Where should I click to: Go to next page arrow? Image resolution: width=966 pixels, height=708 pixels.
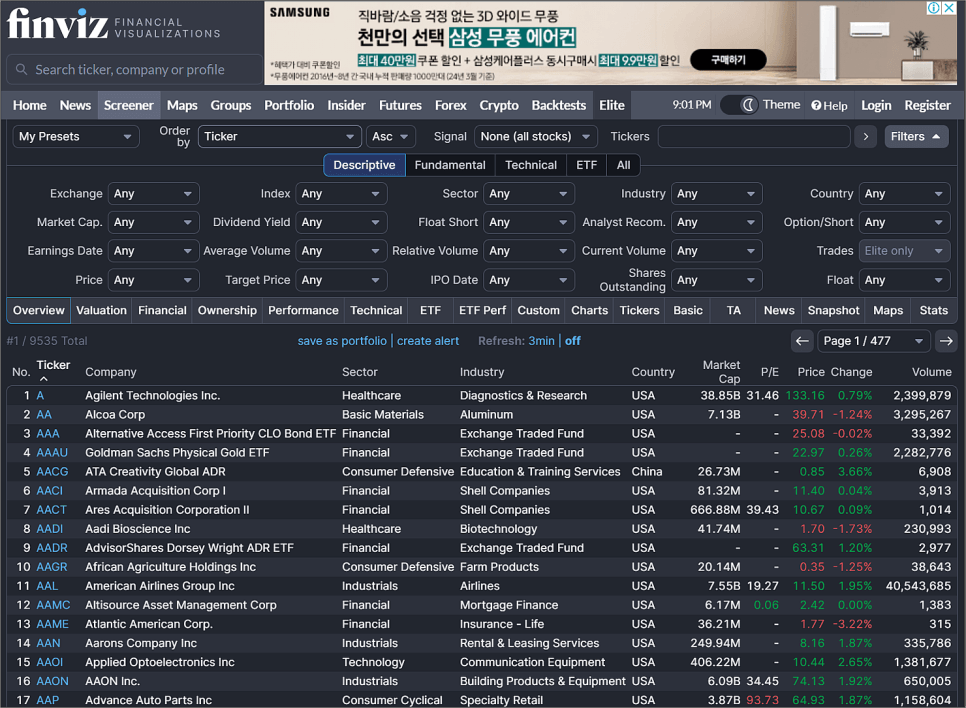[946, 341]
